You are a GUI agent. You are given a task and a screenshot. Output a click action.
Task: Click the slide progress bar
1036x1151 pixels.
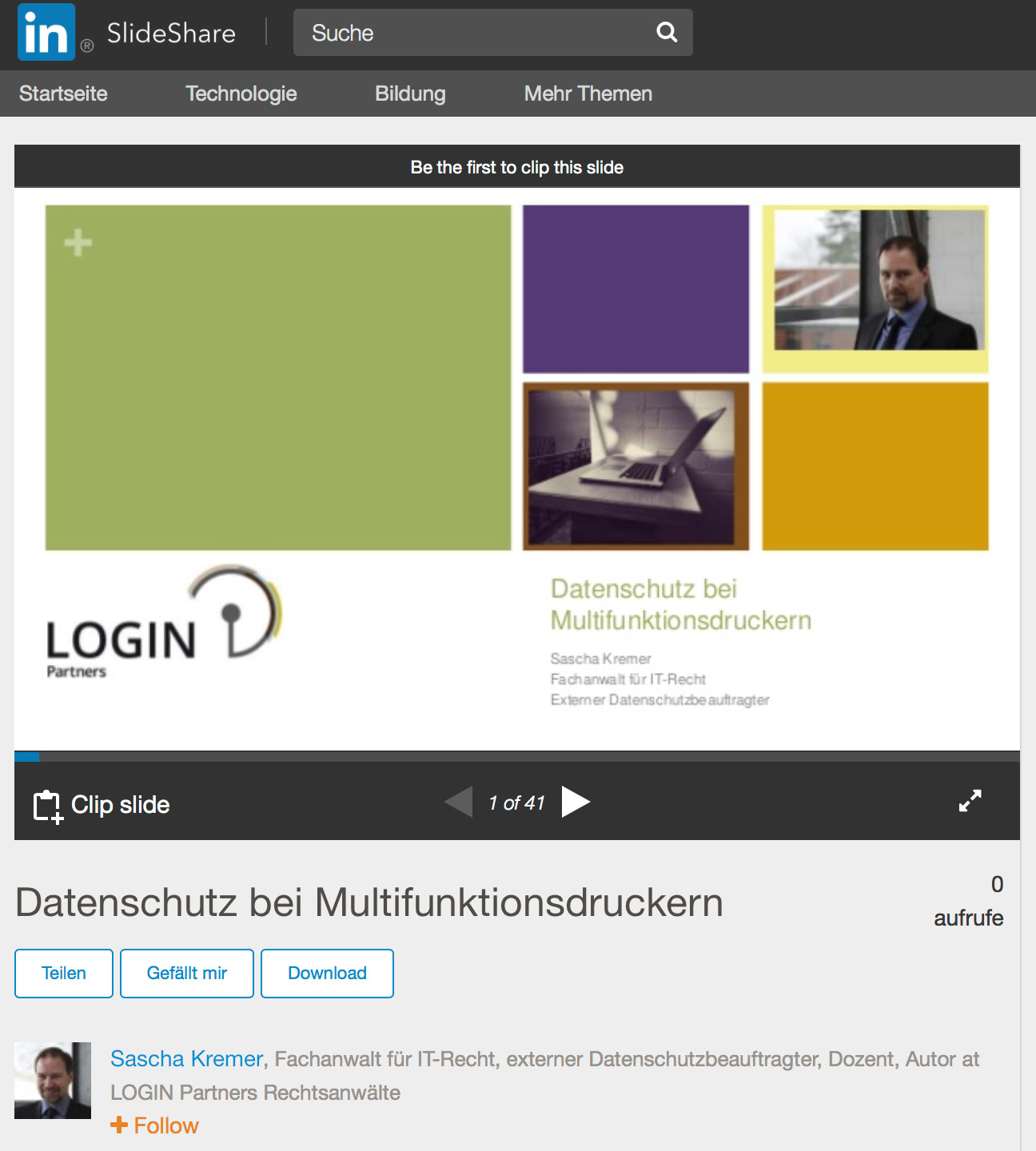[x=517, y=755]
